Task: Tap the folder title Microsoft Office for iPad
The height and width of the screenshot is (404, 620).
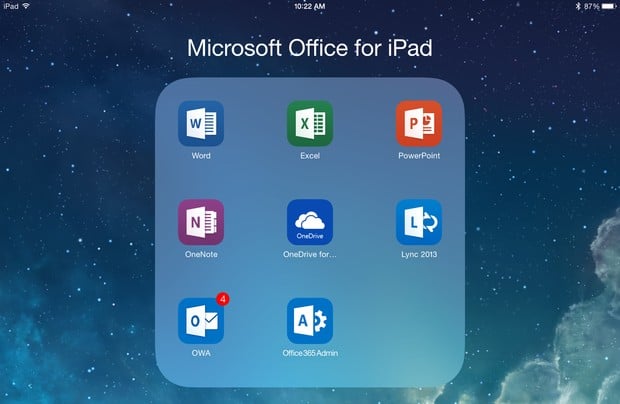Action: (x=310, y=48)
